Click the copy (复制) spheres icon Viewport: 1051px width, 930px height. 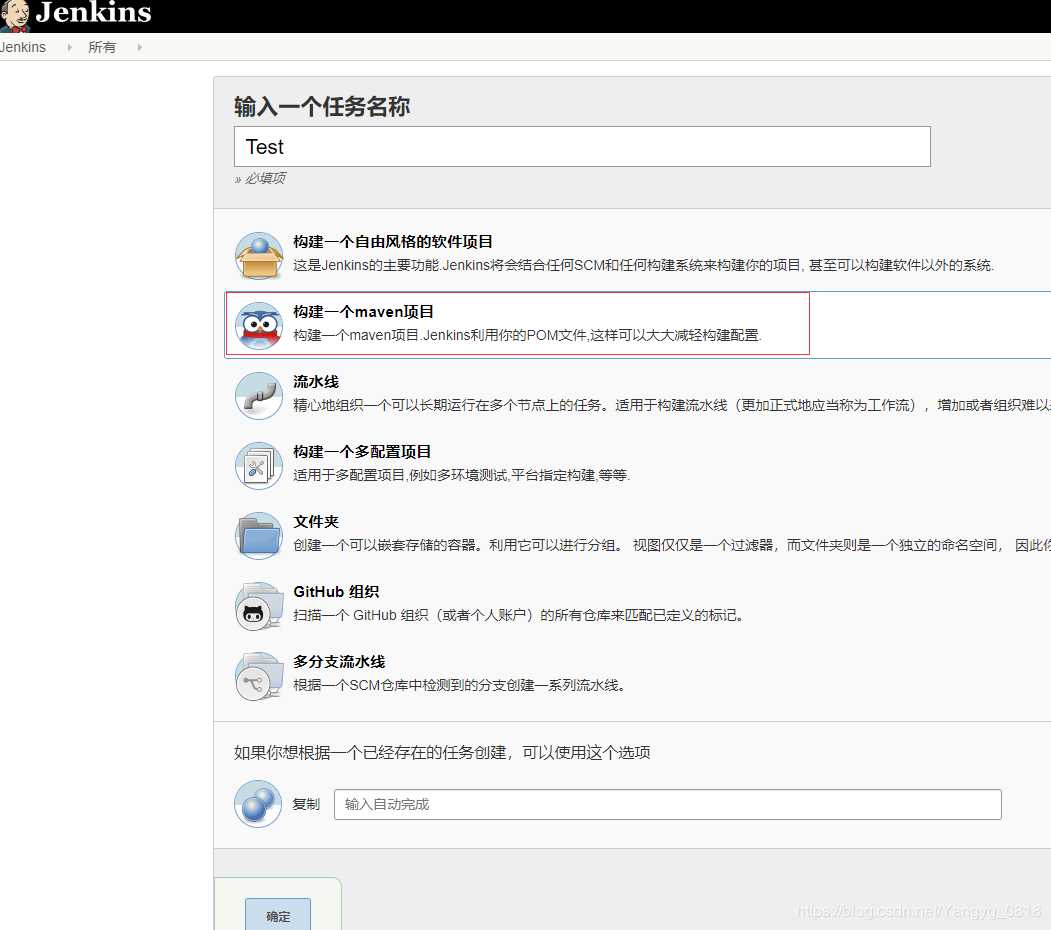coord(258,803)
